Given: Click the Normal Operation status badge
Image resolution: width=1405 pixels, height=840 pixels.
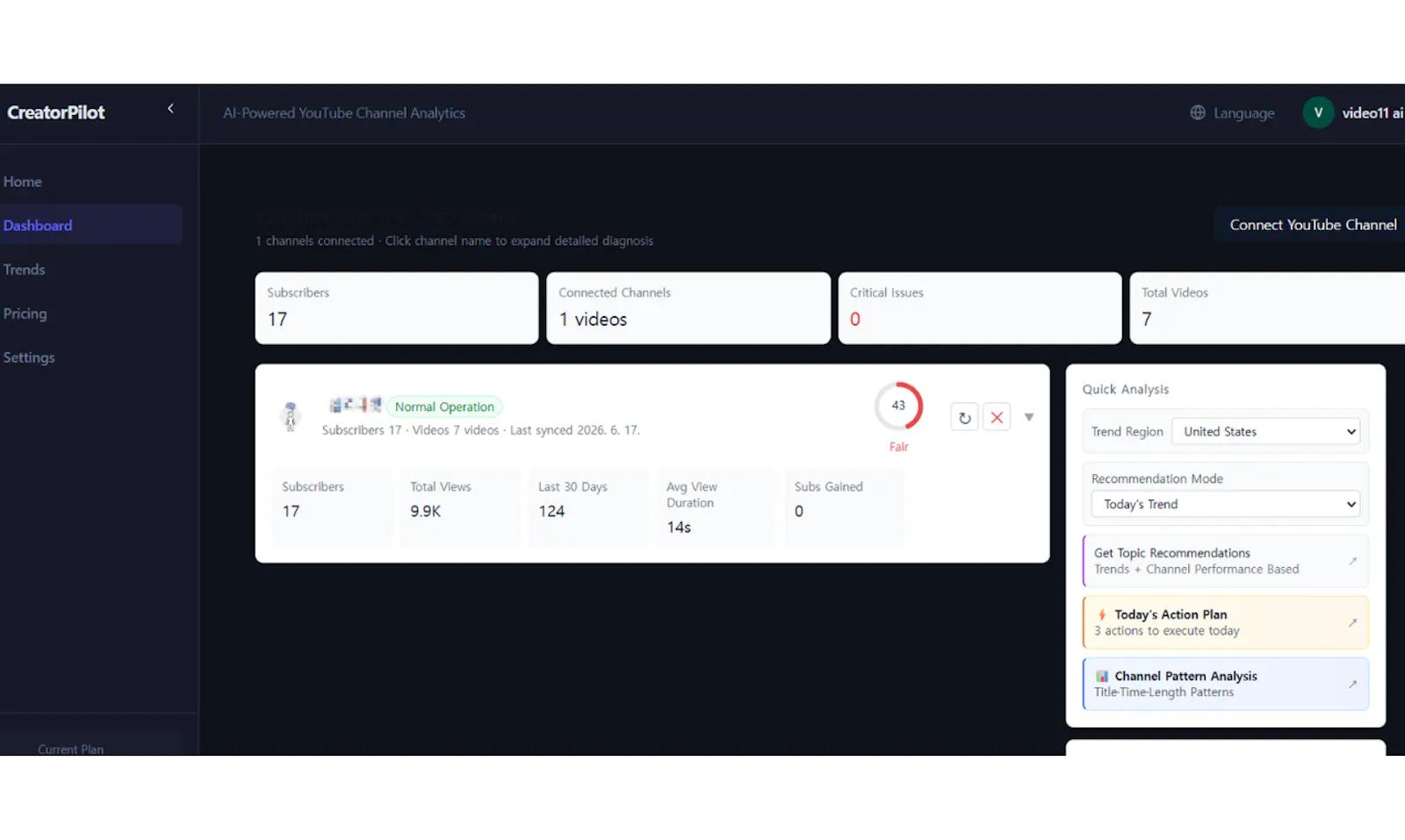Looking at the screenshot, I should (x=444, y=406).
